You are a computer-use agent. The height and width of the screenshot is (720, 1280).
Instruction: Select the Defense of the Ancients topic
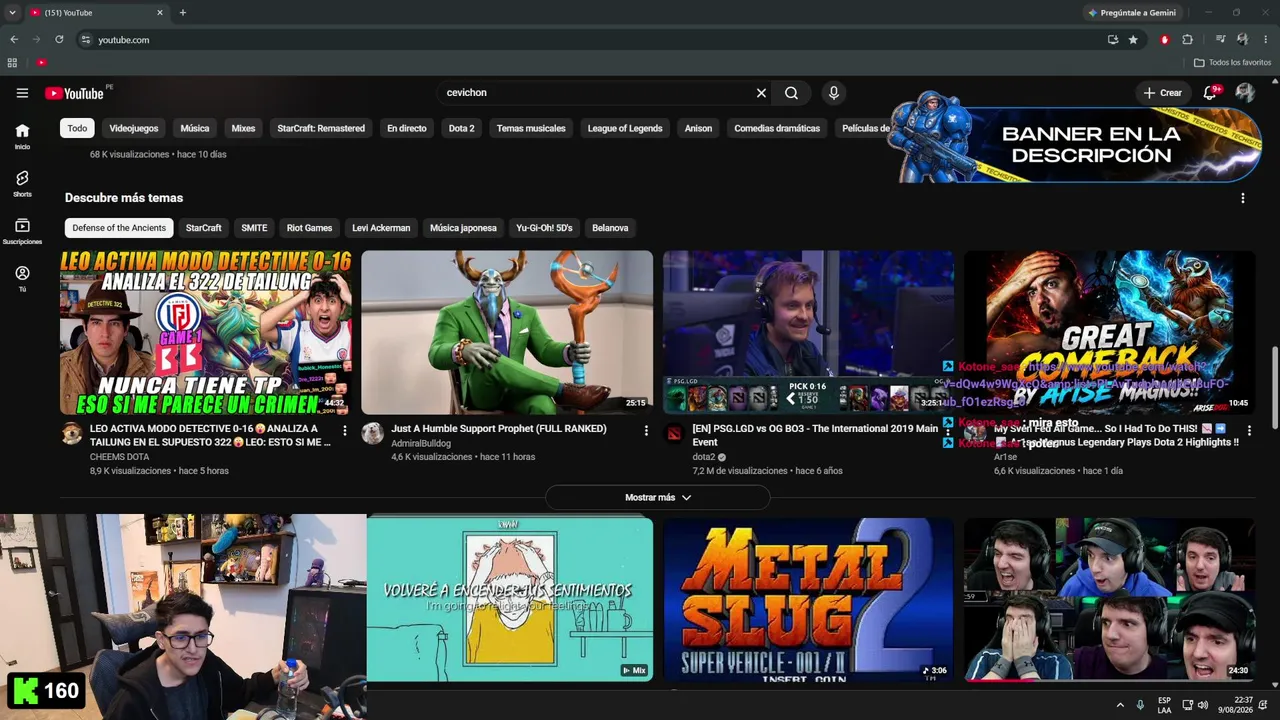[119, 228]
